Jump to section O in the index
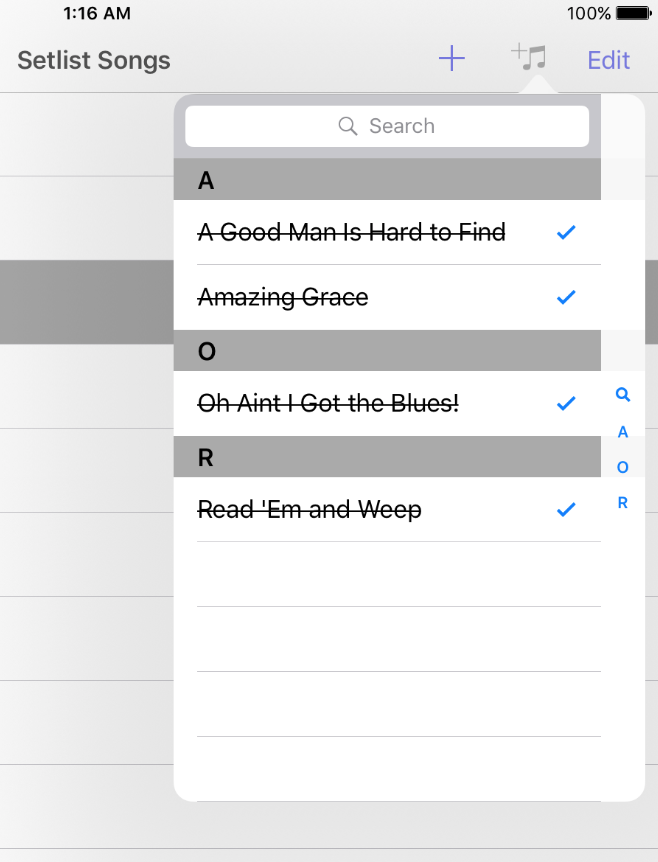This screenshot has width=658, height=862. pos(623,467)
